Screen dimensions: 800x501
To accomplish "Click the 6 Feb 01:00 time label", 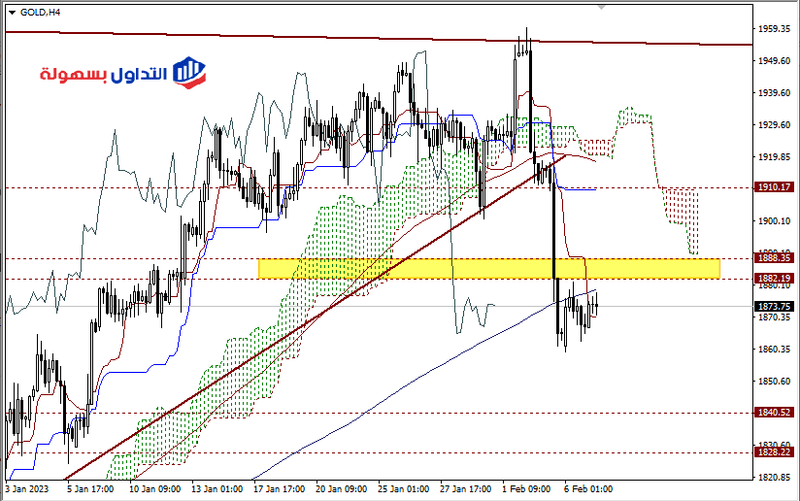I will tap(588, 490).
